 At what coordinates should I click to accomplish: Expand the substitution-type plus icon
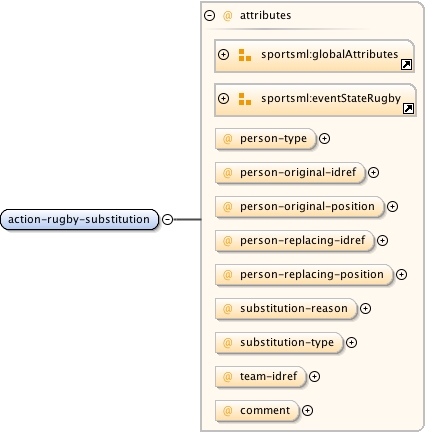point(351,342)
